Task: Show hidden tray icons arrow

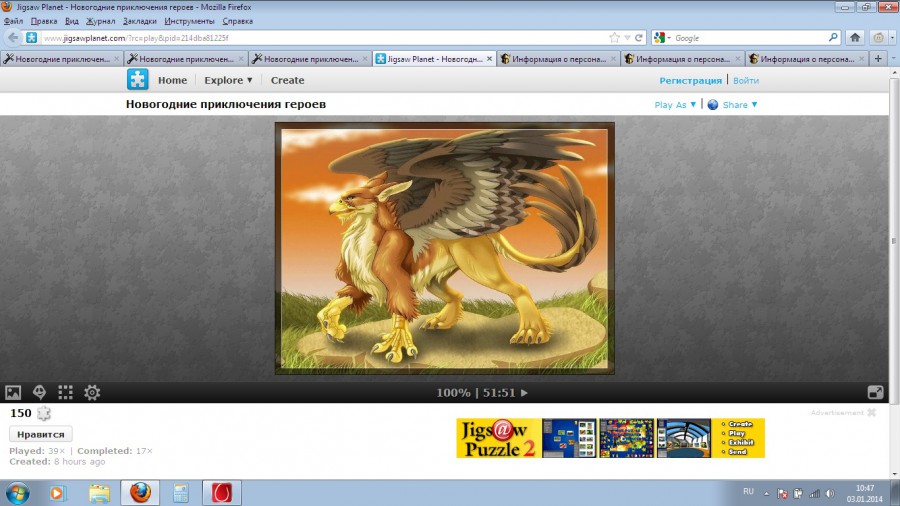Action: [766, 493]
